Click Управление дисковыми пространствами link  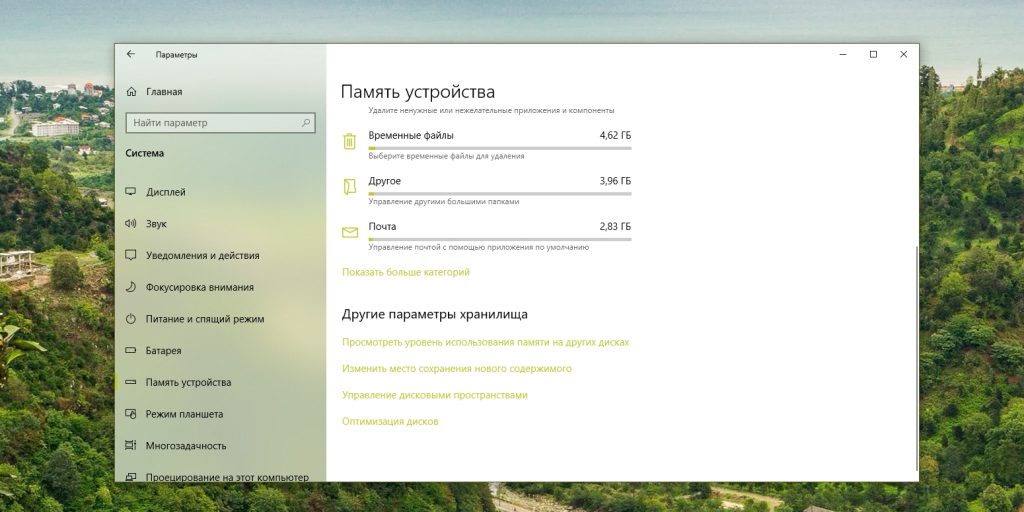pyautogui.click(x=434, y=395)
